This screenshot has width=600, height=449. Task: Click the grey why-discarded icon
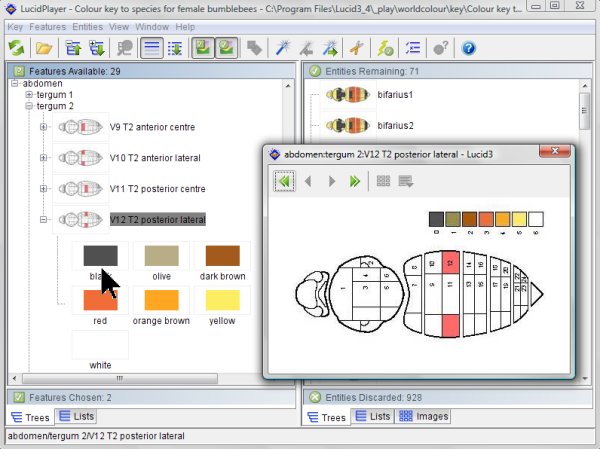(x=440, y=48)
